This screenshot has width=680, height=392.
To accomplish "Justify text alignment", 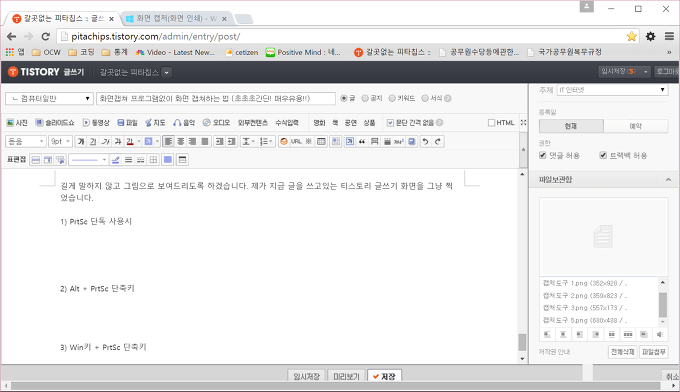I will click(x=205, y=141).
